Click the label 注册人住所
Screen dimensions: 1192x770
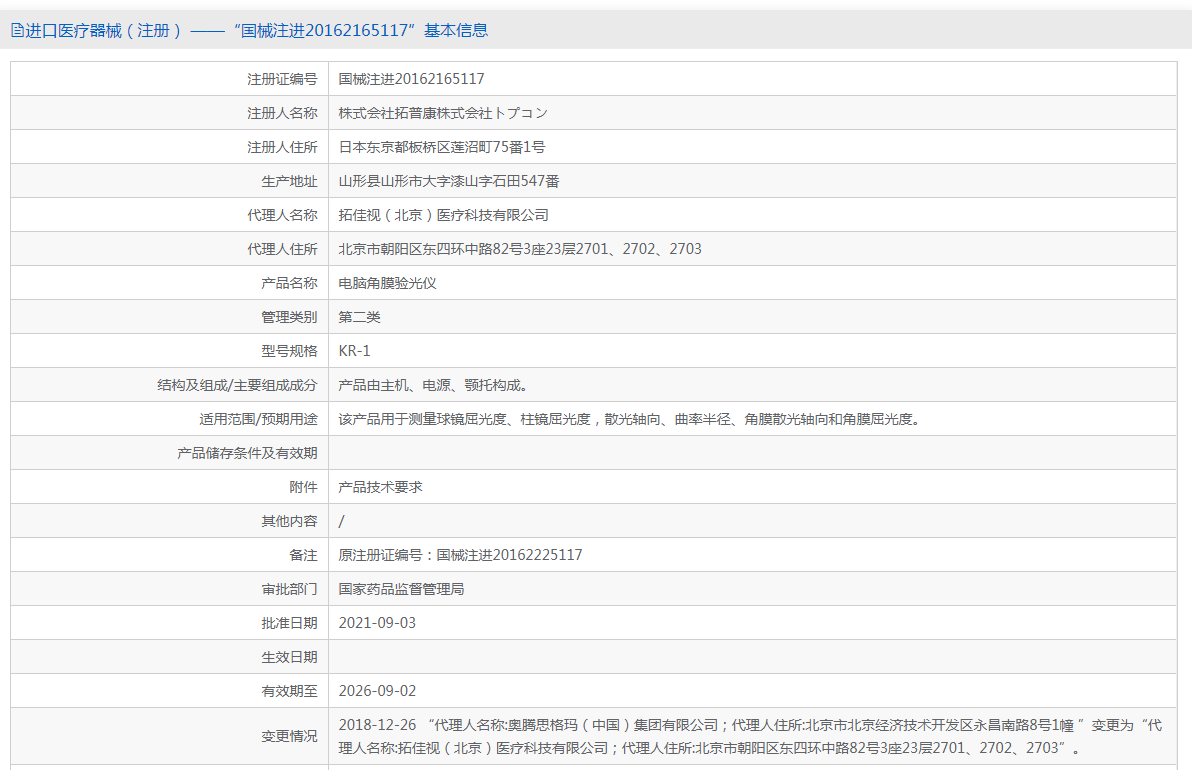coord(282,147)
